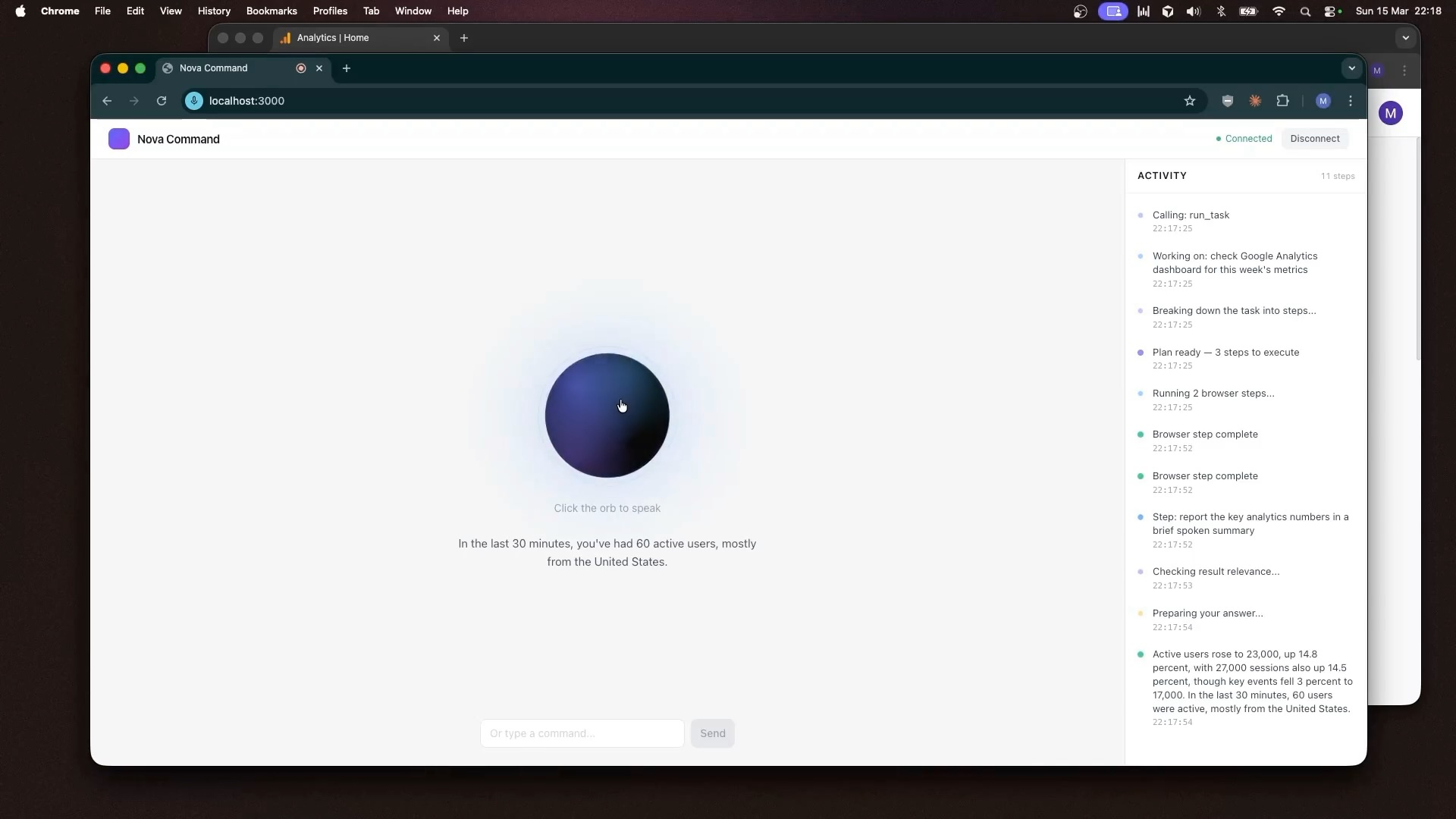Reload the localhost page
The image size is (1456, 819).
click(162, 101)
